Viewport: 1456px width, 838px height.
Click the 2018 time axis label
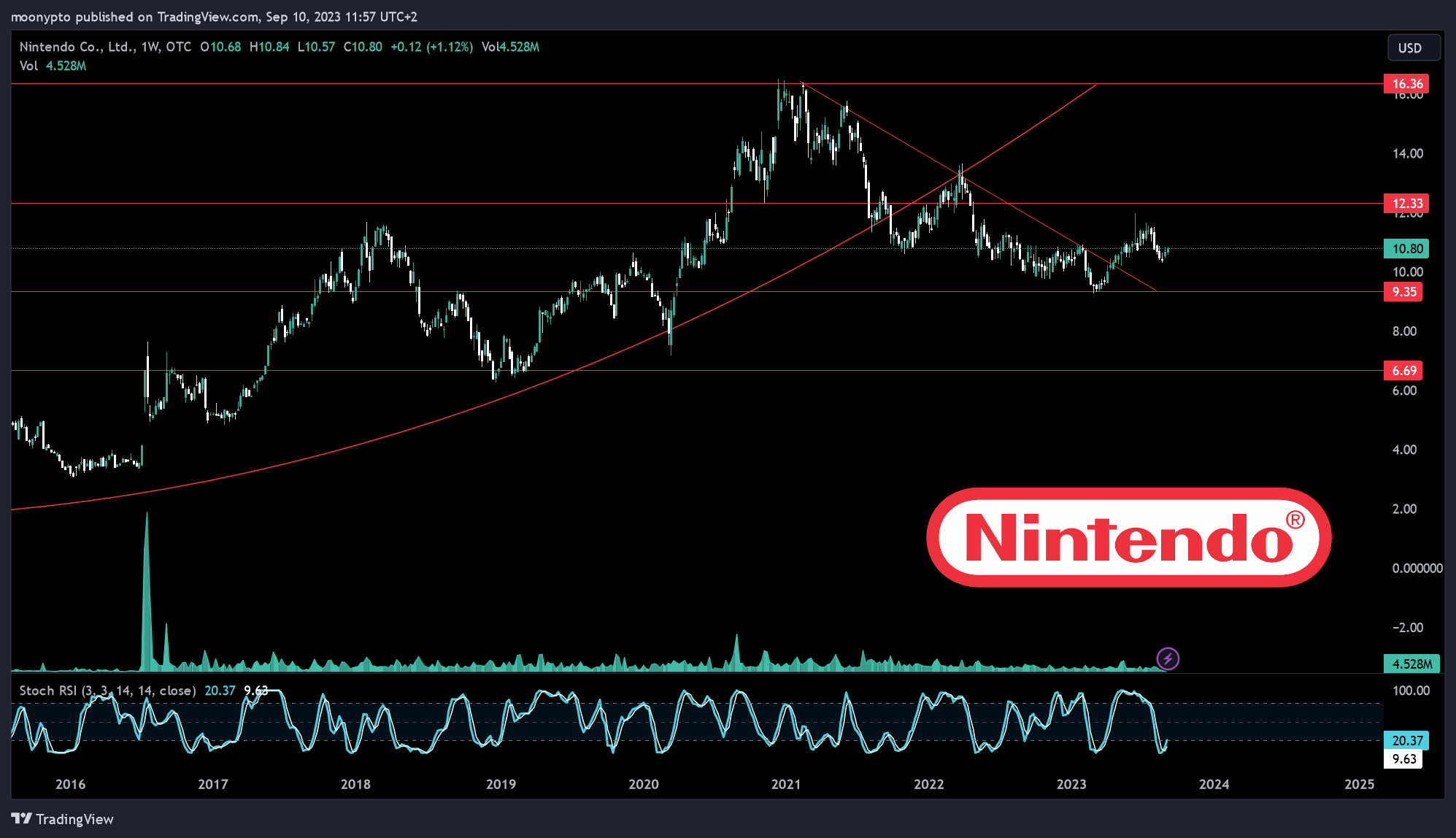coord(355,784)
